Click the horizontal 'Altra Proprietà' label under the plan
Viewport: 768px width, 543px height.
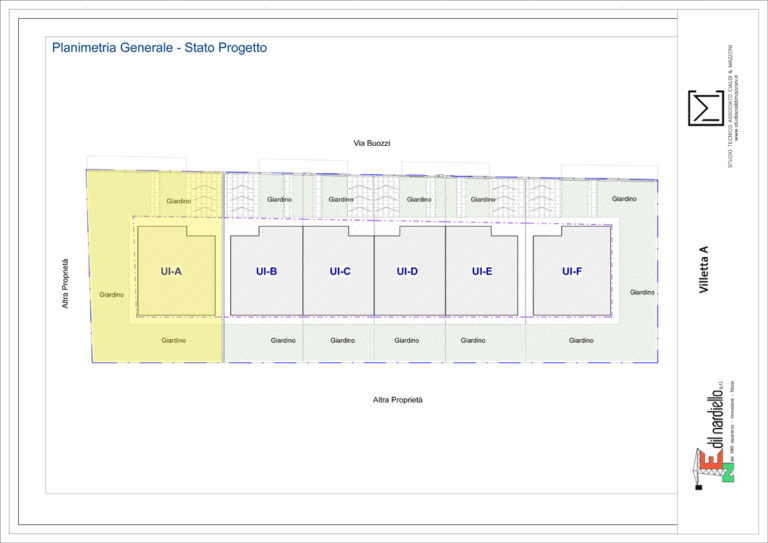point(398,400)
